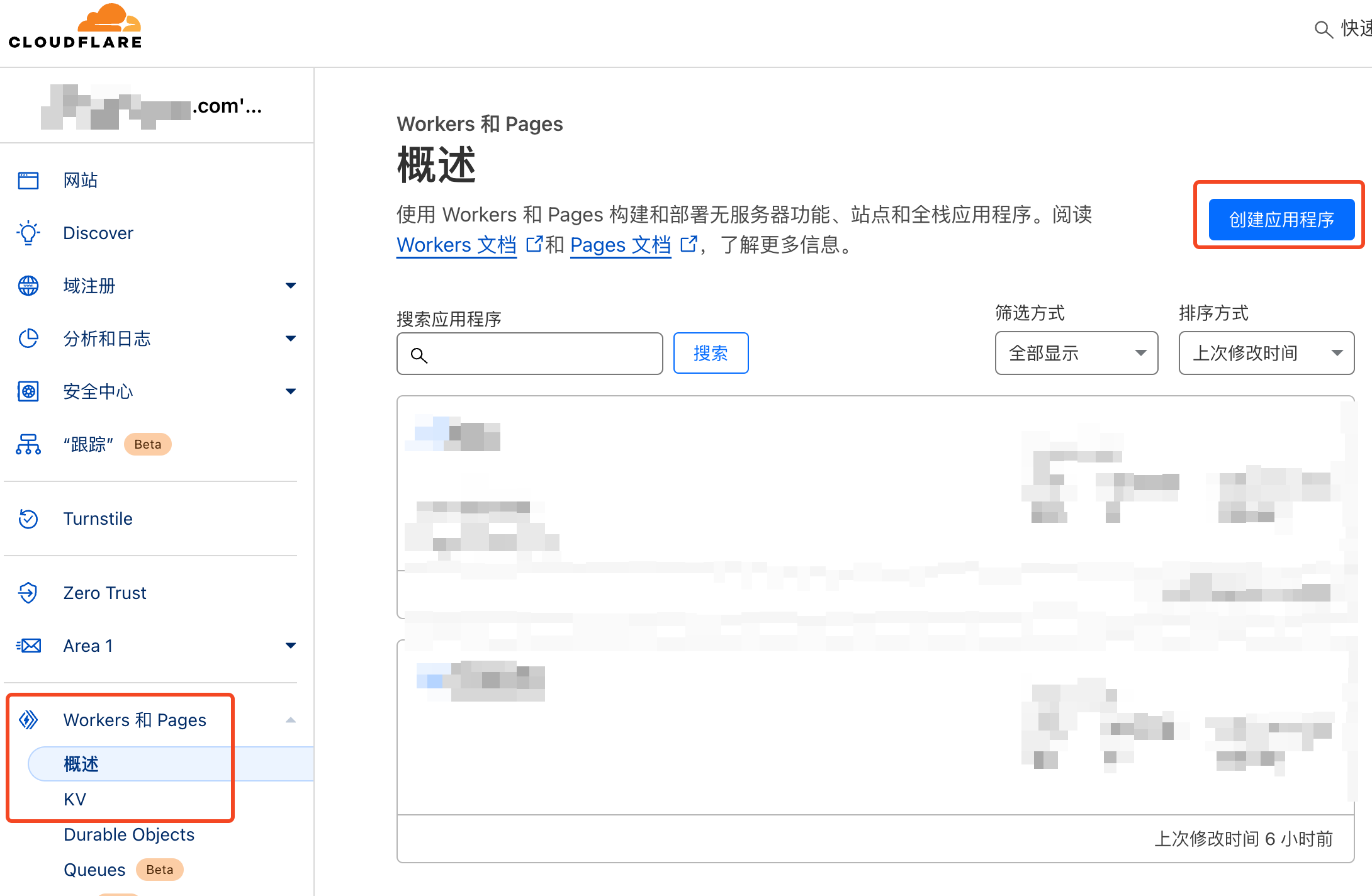Viewport: 1372px width, 896px height.
Task: Open 分析和日志 via its chart icon
Action: pos(28,339)
